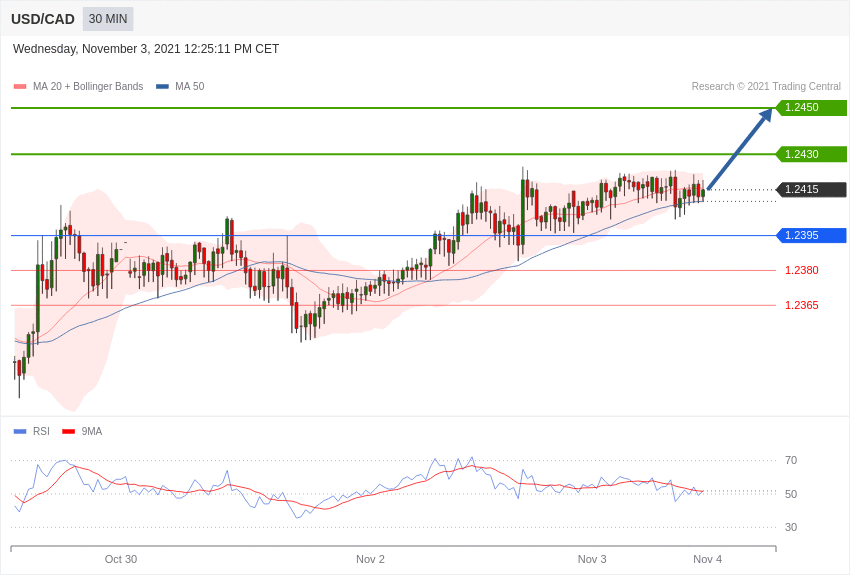
Task: Click the RSI 70 level label
Action: click(791, 460)
